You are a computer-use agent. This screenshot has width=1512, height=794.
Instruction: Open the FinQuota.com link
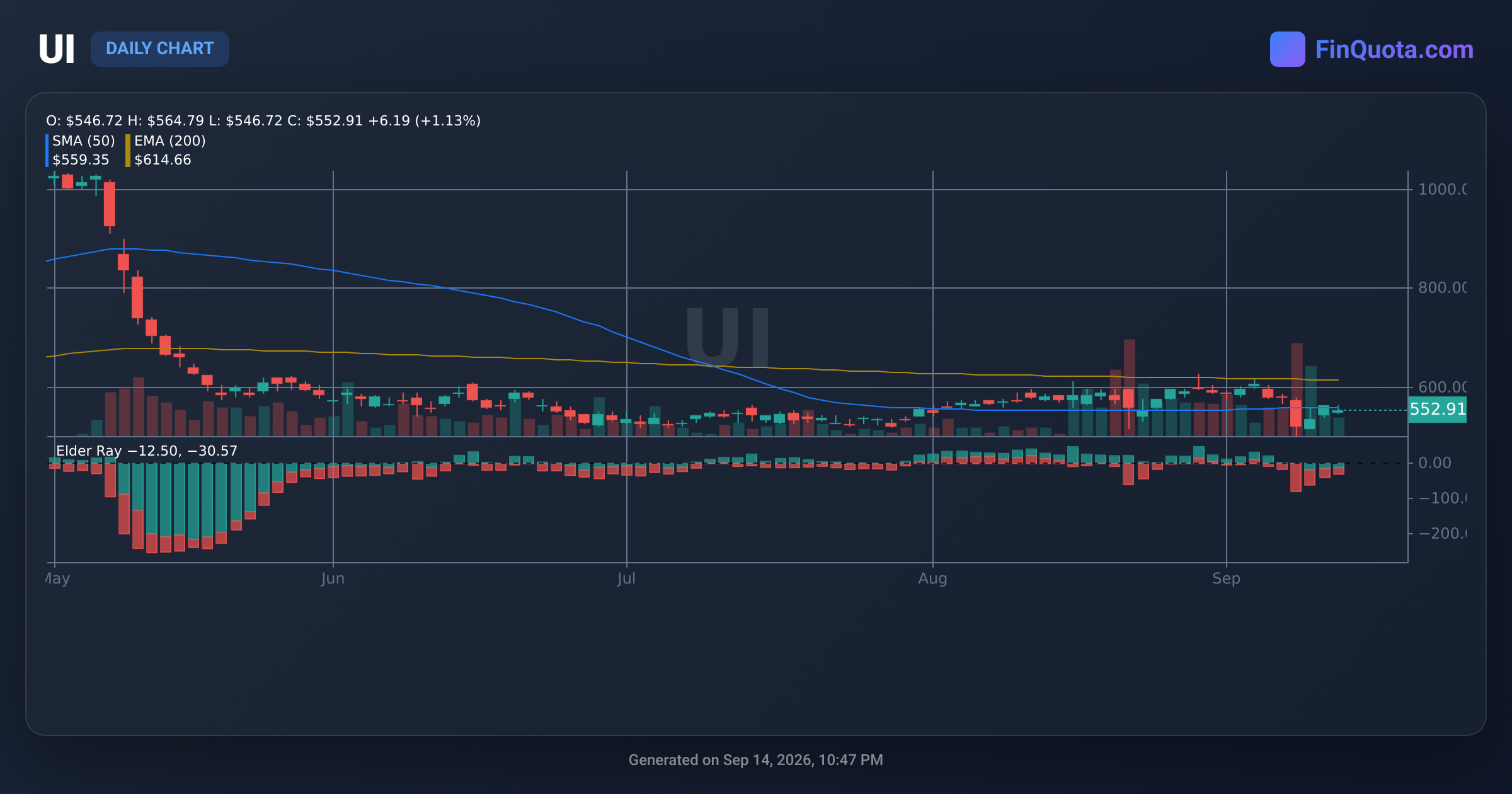1394,49
